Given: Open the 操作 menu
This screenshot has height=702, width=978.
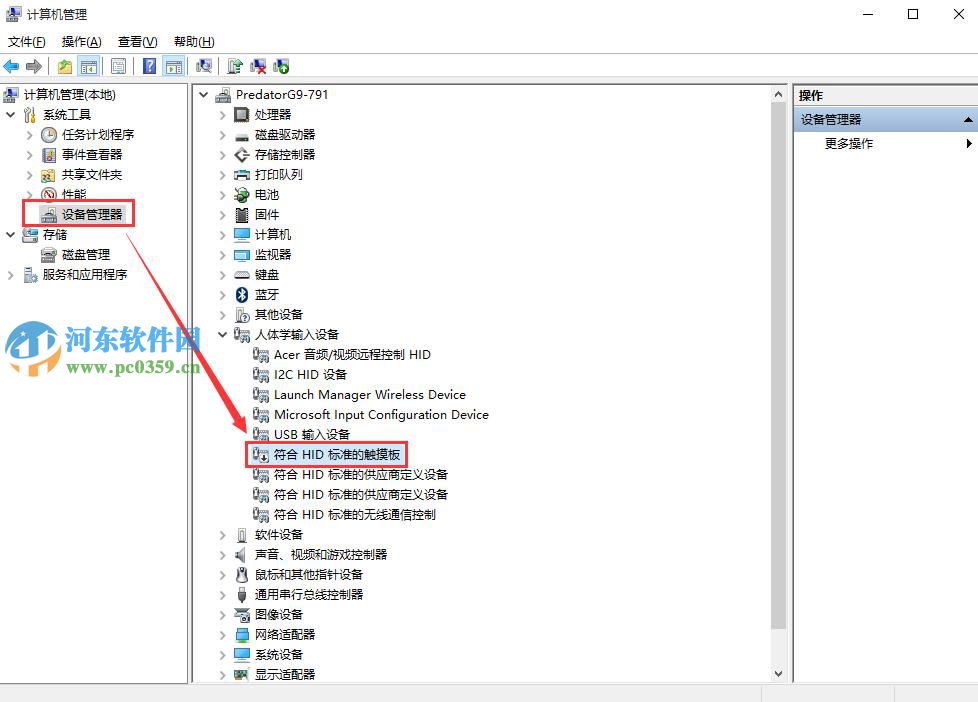Looking at the screenshot, I should point(79,41).
